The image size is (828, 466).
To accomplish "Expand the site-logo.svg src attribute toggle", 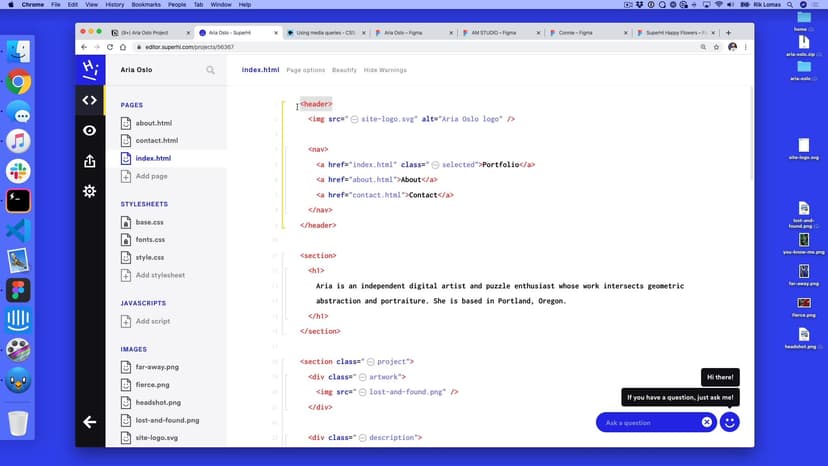I will [x=354, y=119].
